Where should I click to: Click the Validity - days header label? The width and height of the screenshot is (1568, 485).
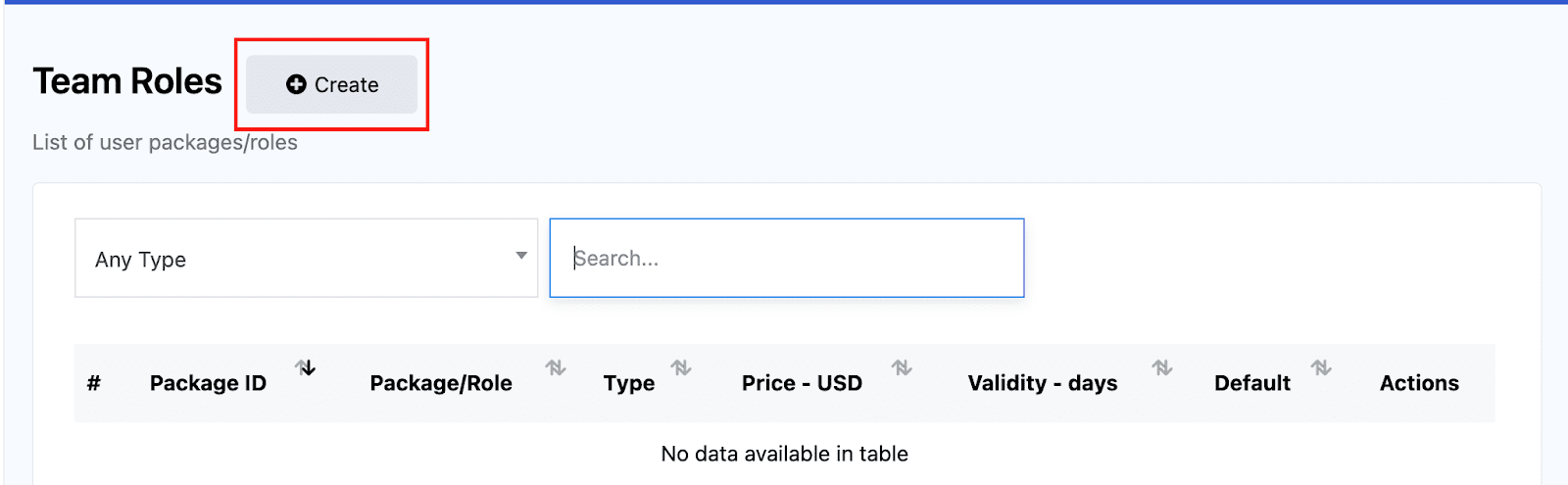1043,383
